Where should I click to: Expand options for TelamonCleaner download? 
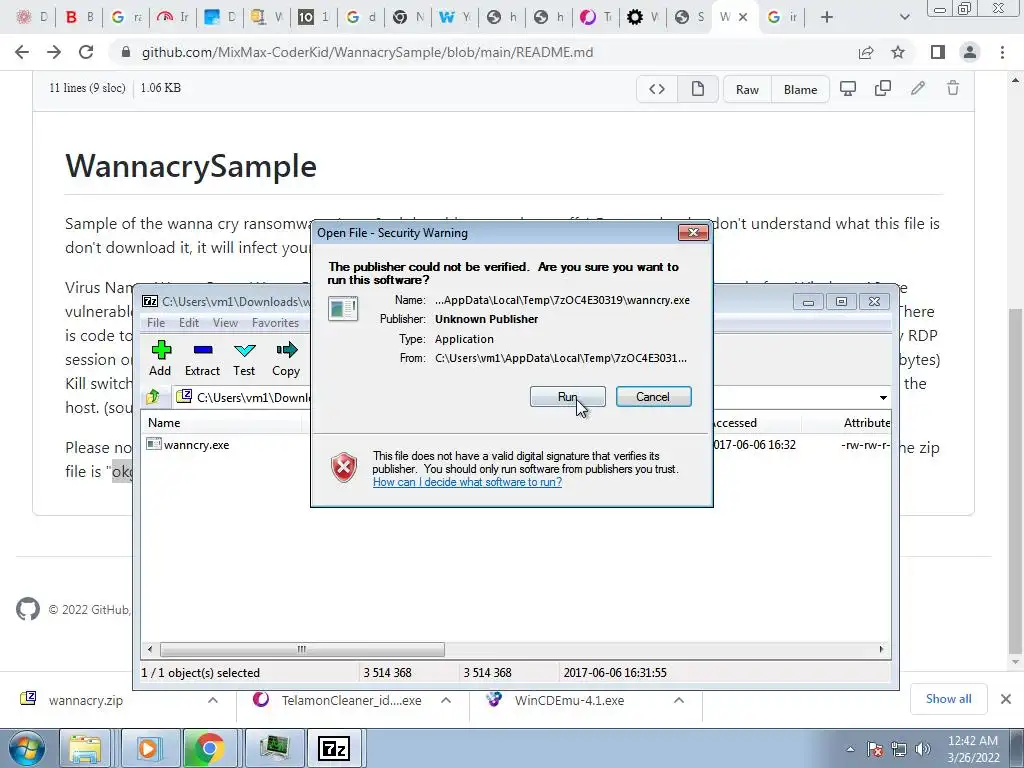446,700
